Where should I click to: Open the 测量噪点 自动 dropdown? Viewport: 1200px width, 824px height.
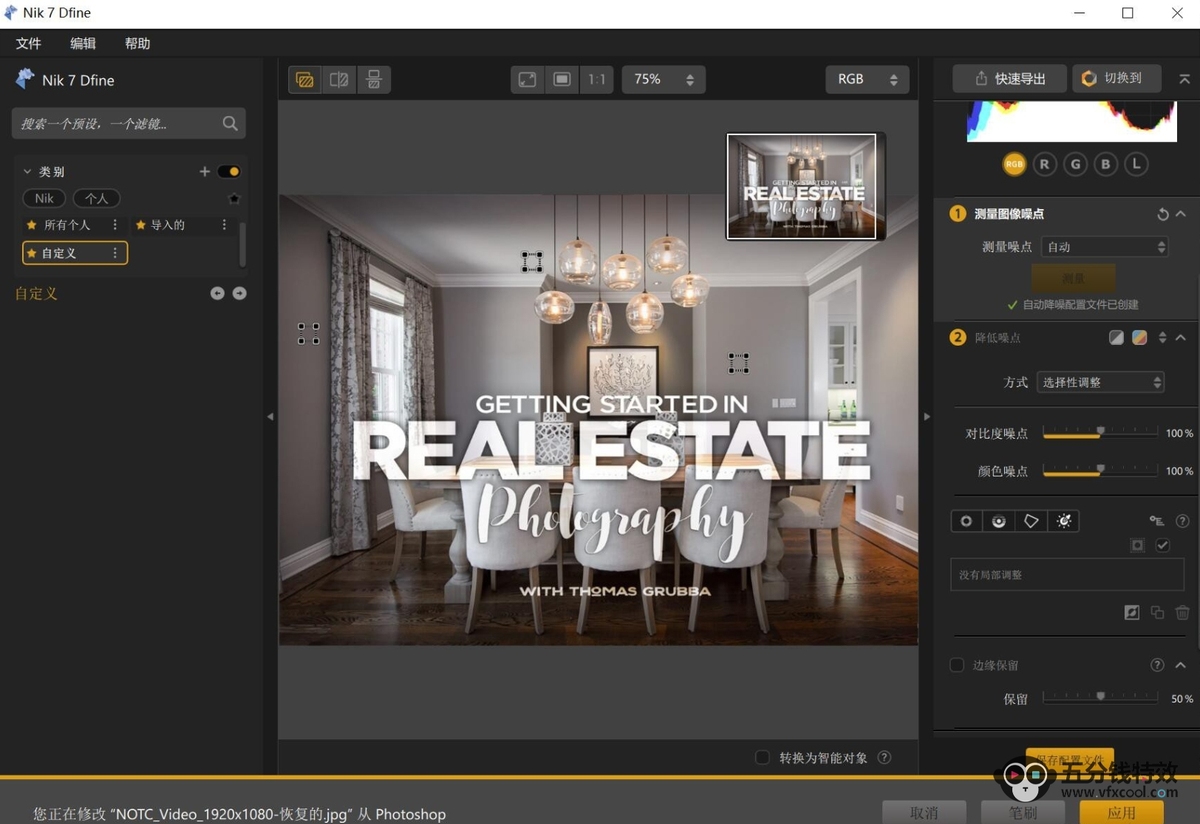[x=1104, y=247]
